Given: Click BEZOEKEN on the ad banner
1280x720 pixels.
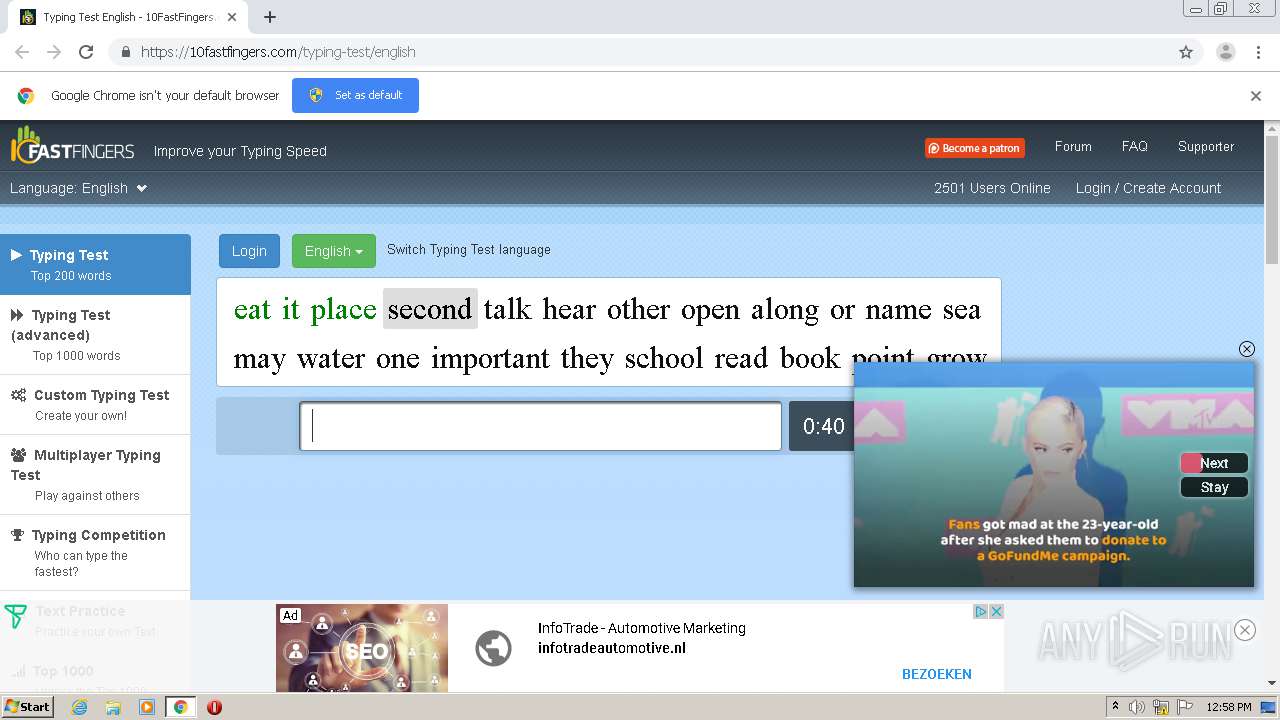Looking at the screenshot, I should pos(937,674).
